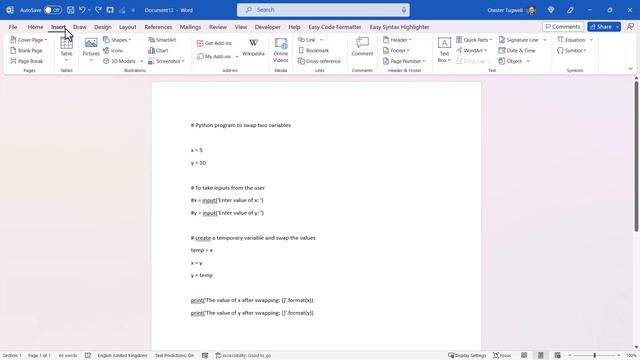Image resolution: width=640 pixels, height=360 pixels.
Task: Click the Share button
Action: pos(600,27)
